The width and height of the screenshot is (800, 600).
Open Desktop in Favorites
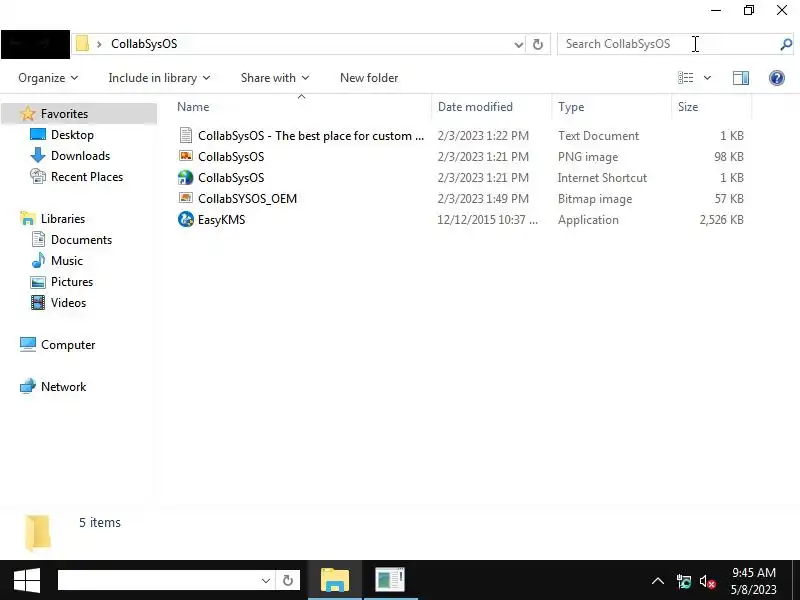[72, 135]
